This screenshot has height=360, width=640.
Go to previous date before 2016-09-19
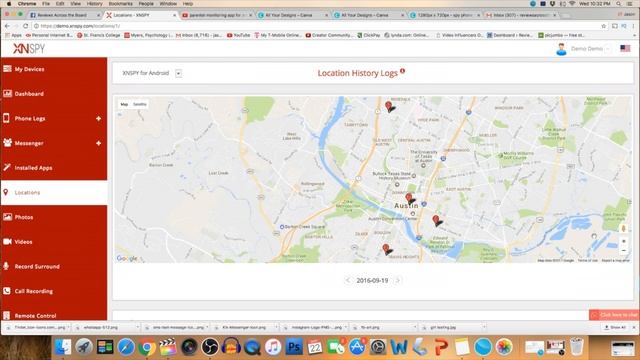coord(348,280)
